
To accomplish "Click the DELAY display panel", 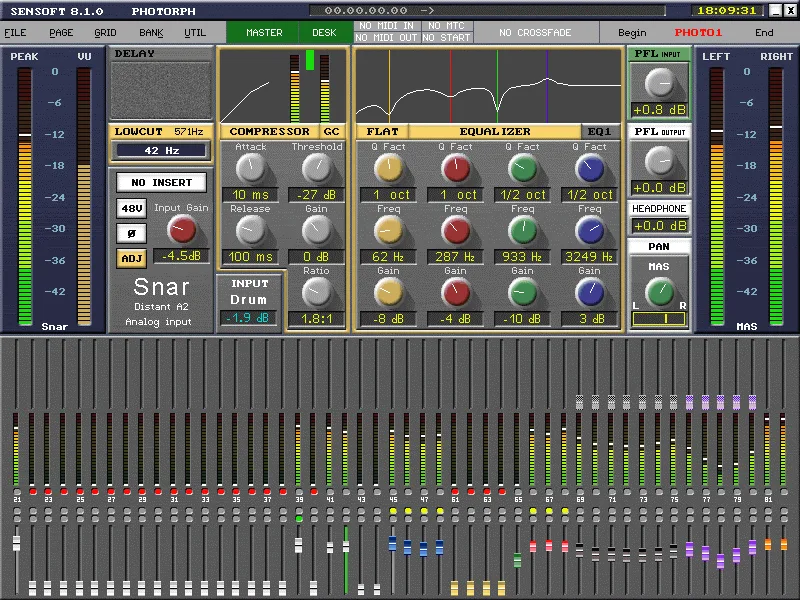I will click(161, 91).
